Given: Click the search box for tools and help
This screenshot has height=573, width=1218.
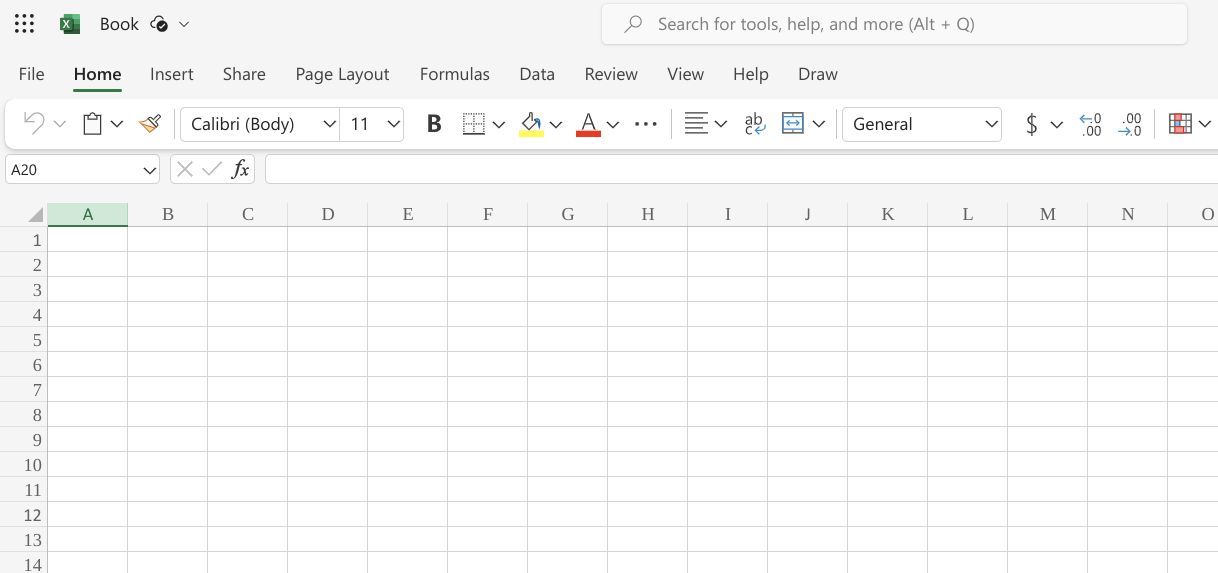Looking at the screenshot, I should tap(894, 24).
